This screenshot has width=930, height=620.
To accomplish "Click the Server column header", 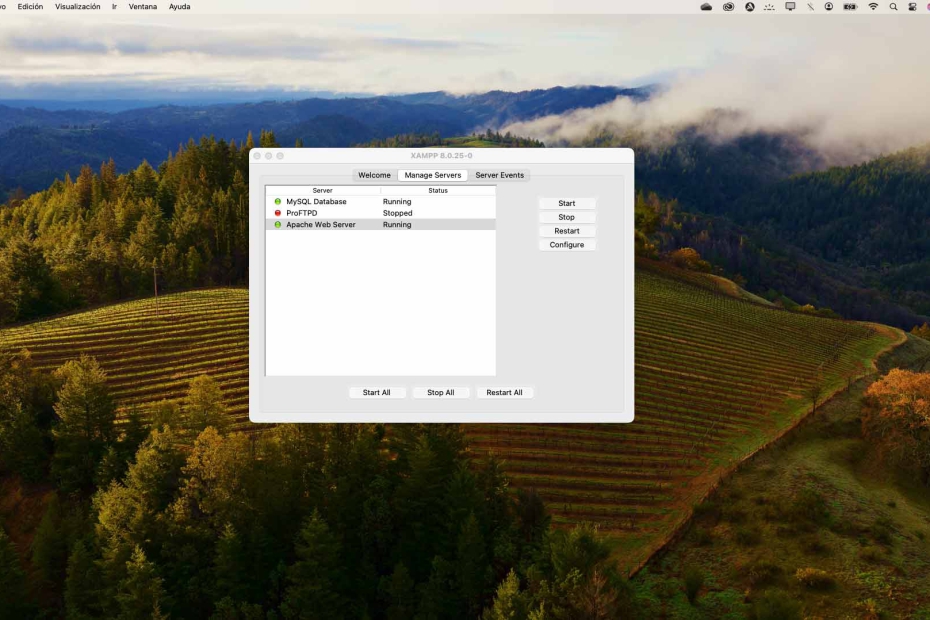I will tap(323, 190).
